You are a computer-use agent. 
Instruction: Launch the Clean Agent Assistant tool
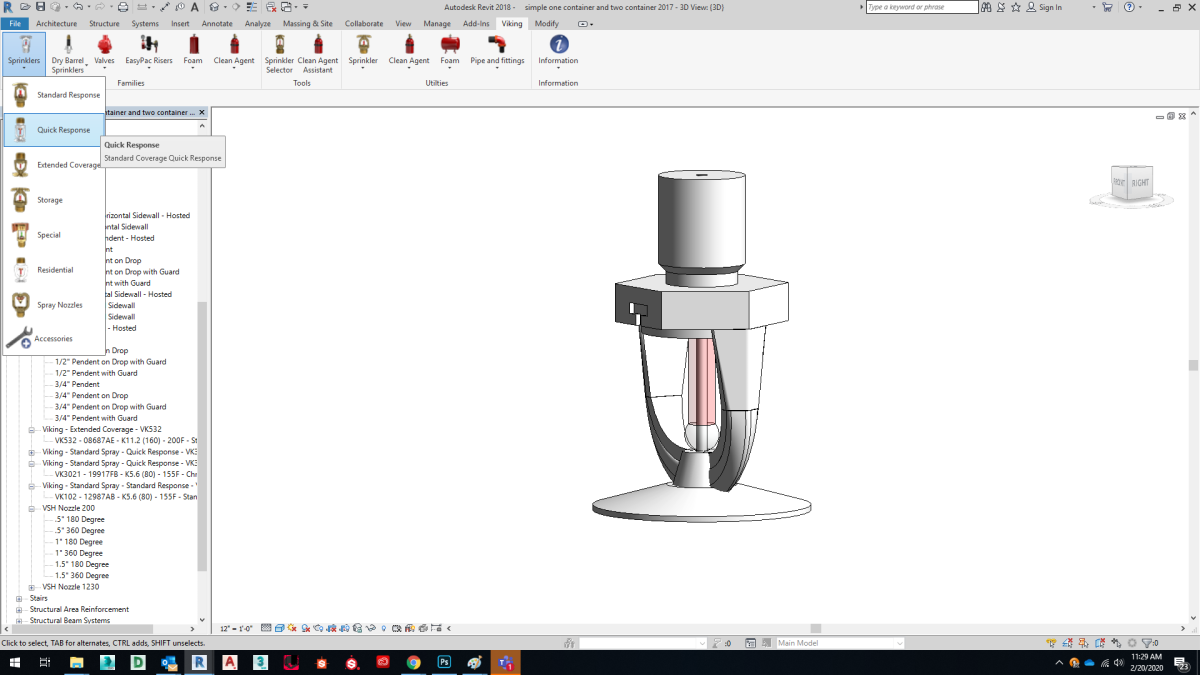[x=318, y=54]
